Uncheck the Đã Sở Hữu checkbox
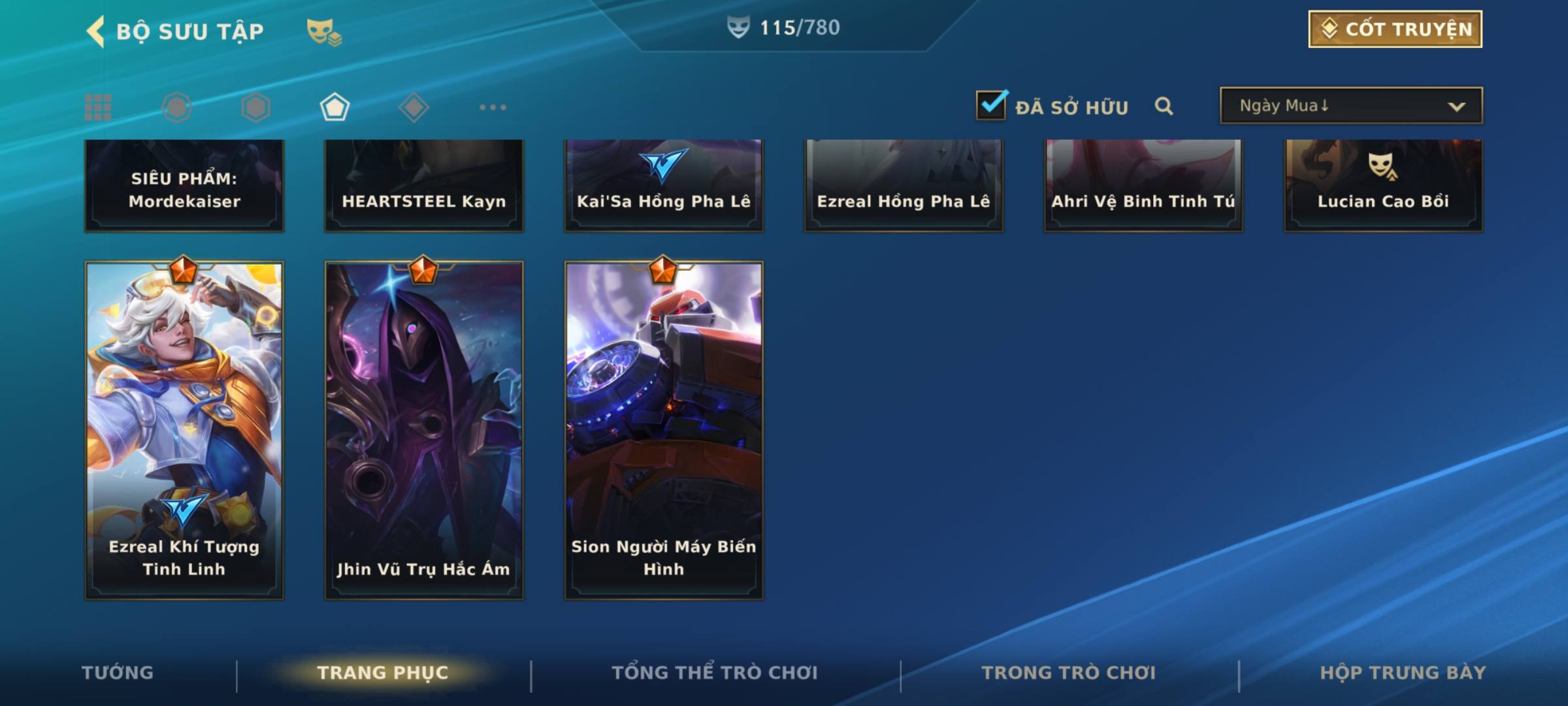 click(x=991, y=105)
